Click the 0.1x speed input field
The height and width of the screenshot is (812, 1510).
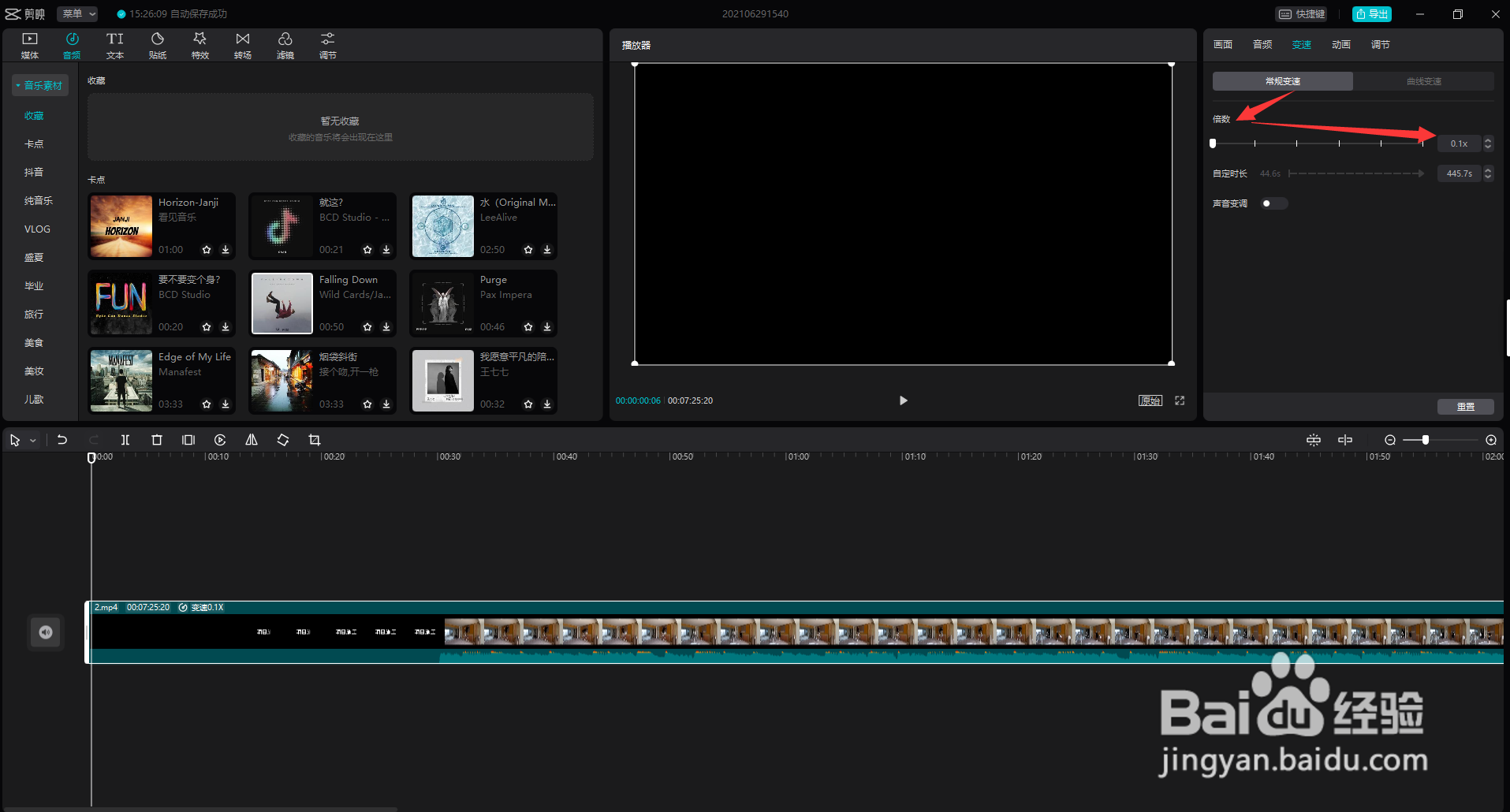coord(1460,143)
